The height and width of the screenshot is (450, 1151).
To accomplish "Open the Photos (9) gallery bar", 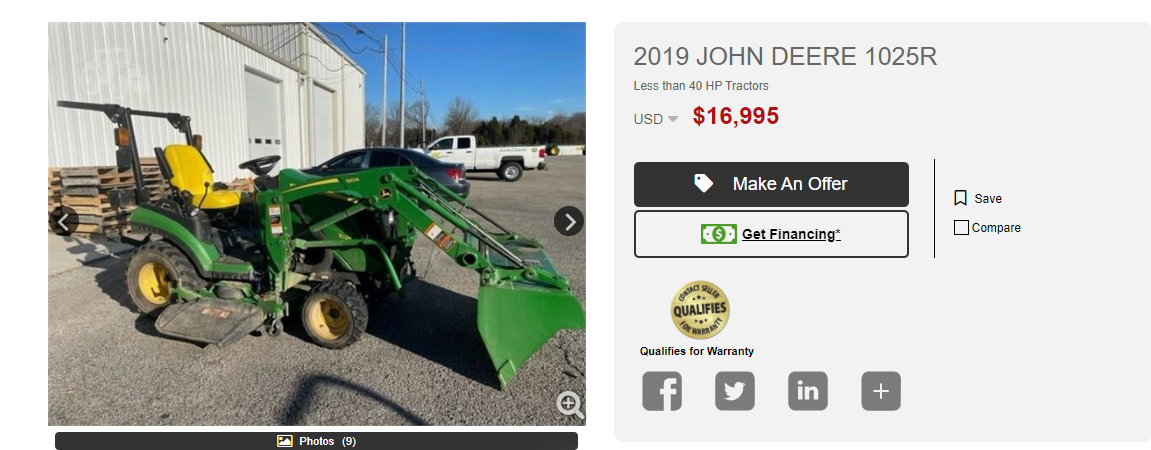I will coord(316,441).
